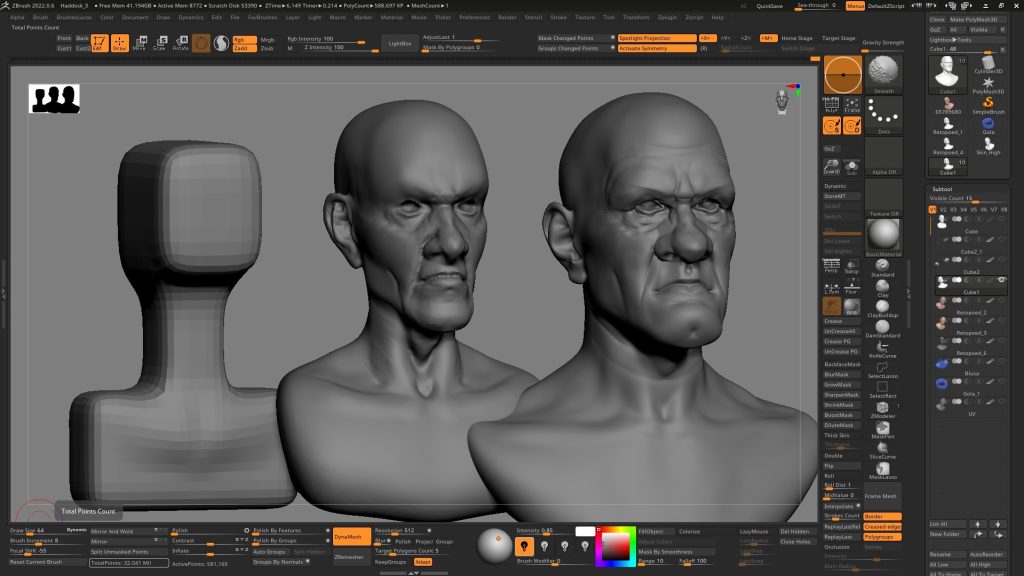This screenshot has height=576, width=1024.
Task: Click the LightBox button
Action: [x=400, y=44]
